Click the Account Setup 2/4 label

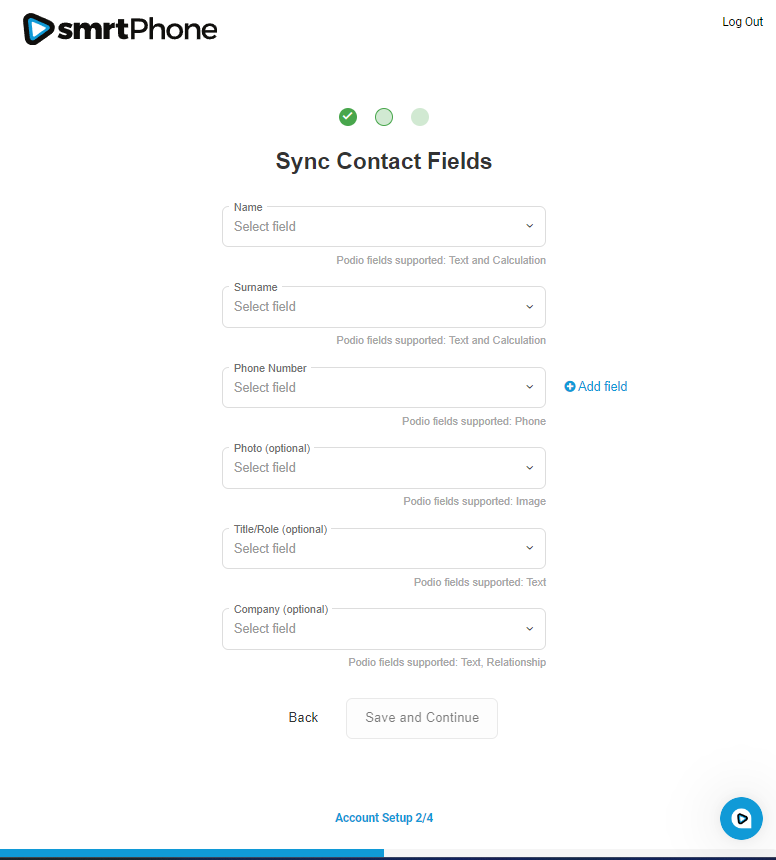click(x=384, y=818)
